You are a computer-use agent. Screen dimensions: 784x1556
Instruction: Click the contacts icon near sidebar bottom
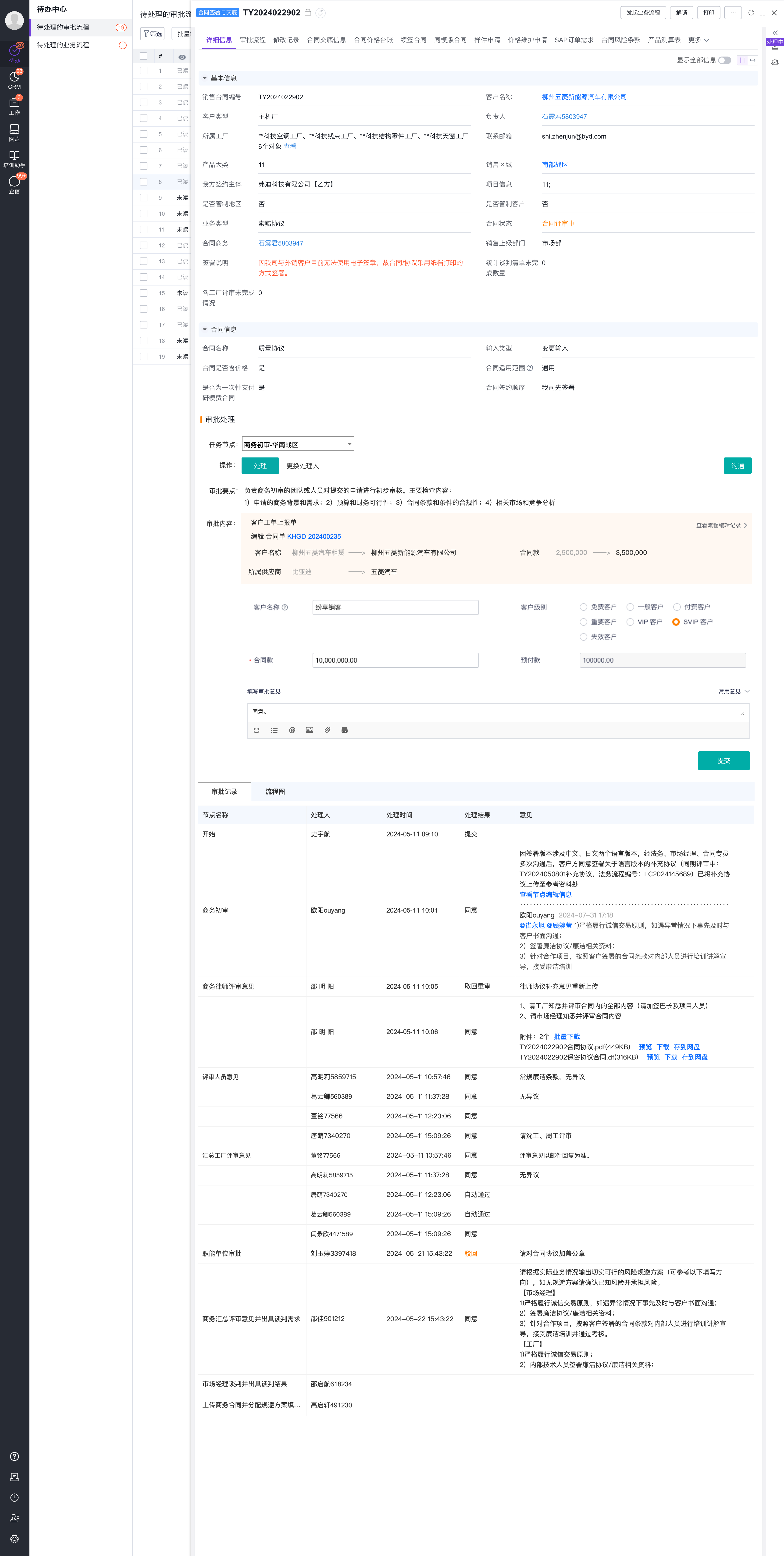(14, 1517)
